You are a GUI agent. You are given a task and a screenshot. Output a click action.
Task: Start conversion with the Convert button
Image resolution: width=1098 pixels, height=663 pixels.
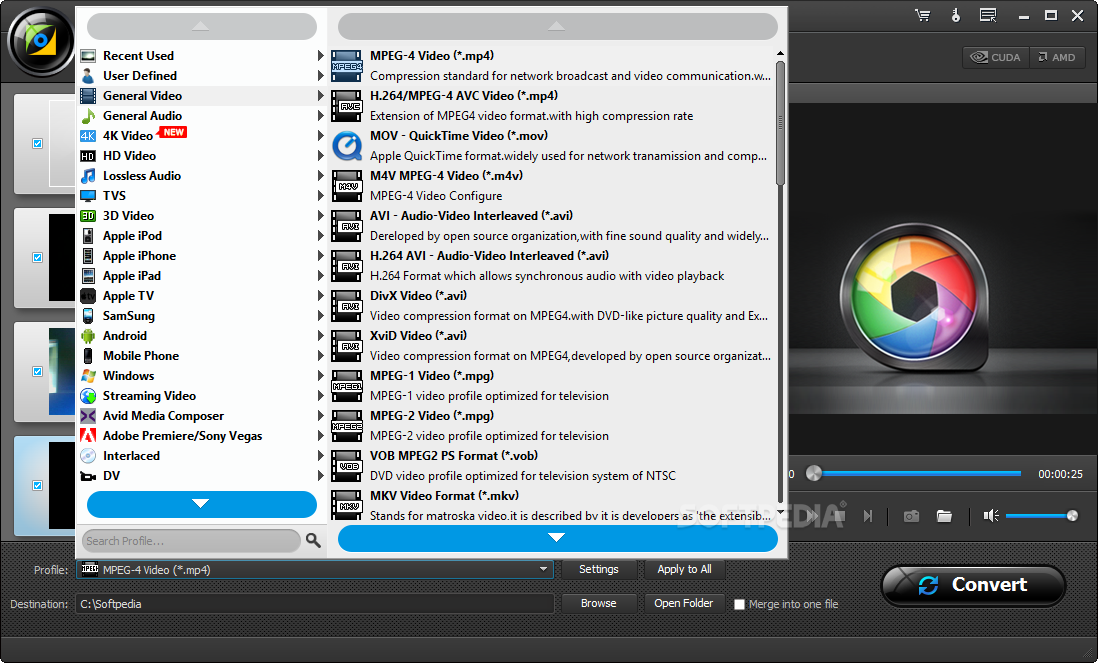(x=973, y=585)
